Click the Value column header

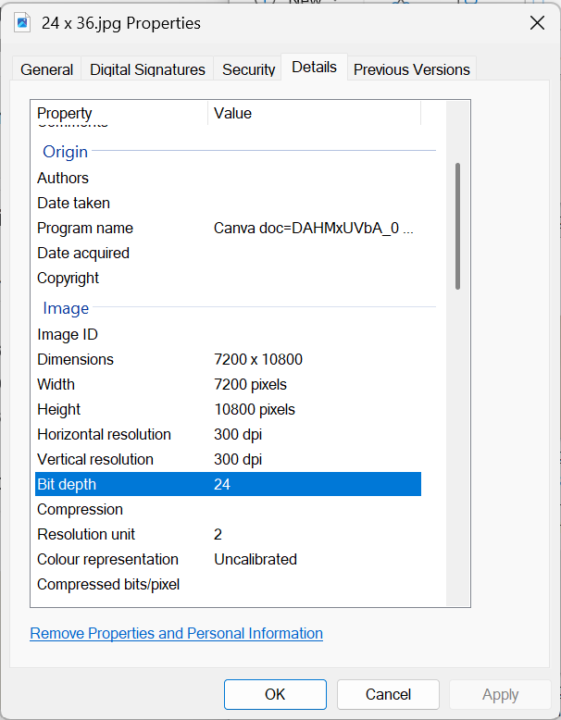pos(314,113)
